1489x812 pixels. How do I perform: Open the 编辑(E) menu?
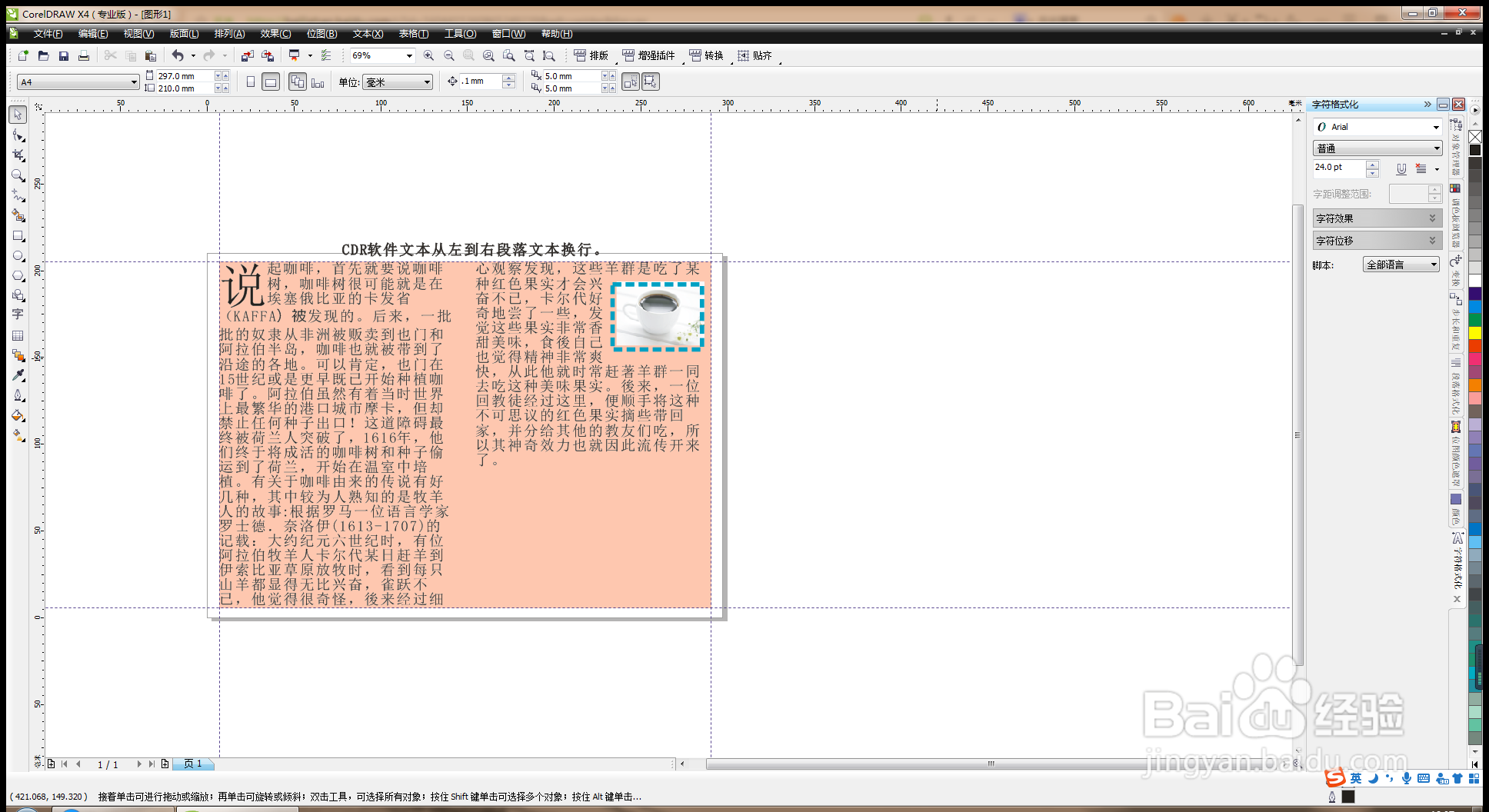pos(93,34)
